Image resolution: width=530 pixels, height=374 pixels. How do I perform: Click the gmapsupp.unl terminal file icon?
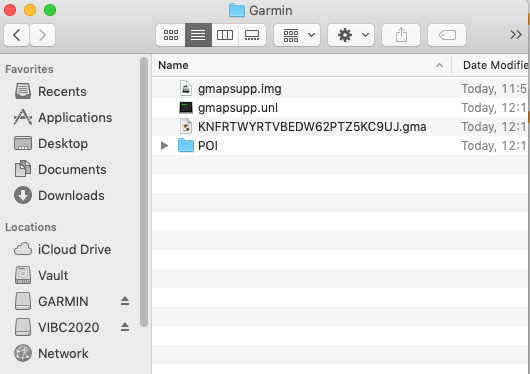[186, 108]
